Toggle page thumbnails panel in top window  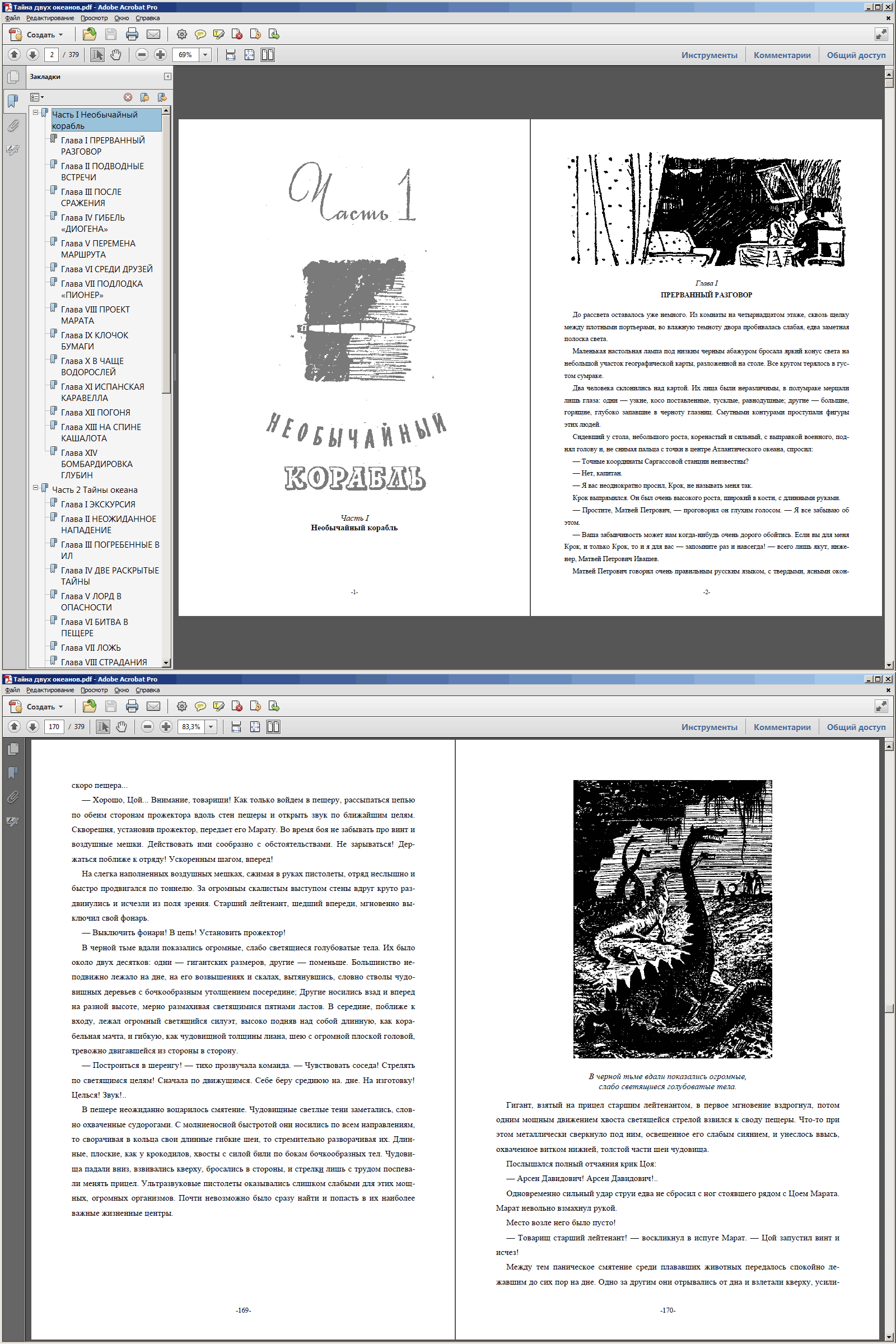point(12,77)
